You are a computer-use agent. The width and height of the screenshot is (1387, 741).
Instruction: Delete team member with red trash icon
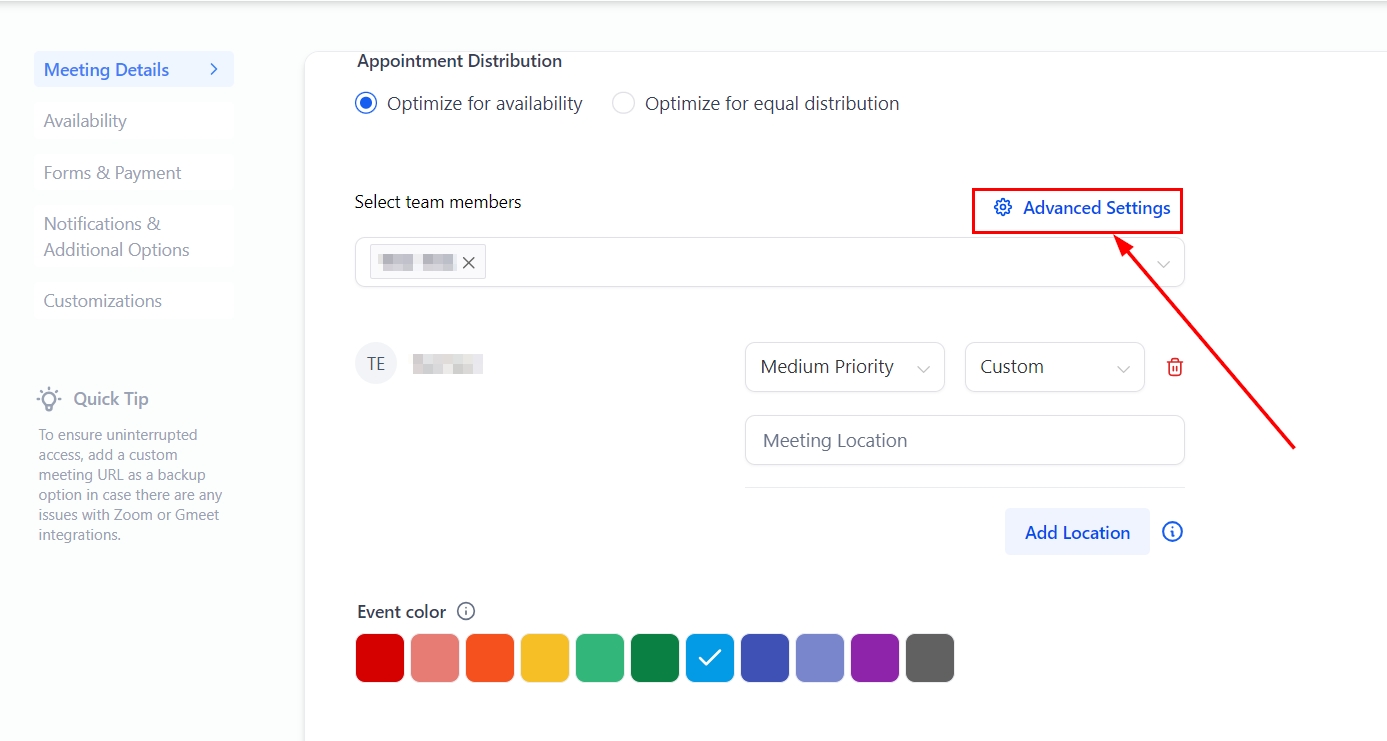coord(1175,367)
